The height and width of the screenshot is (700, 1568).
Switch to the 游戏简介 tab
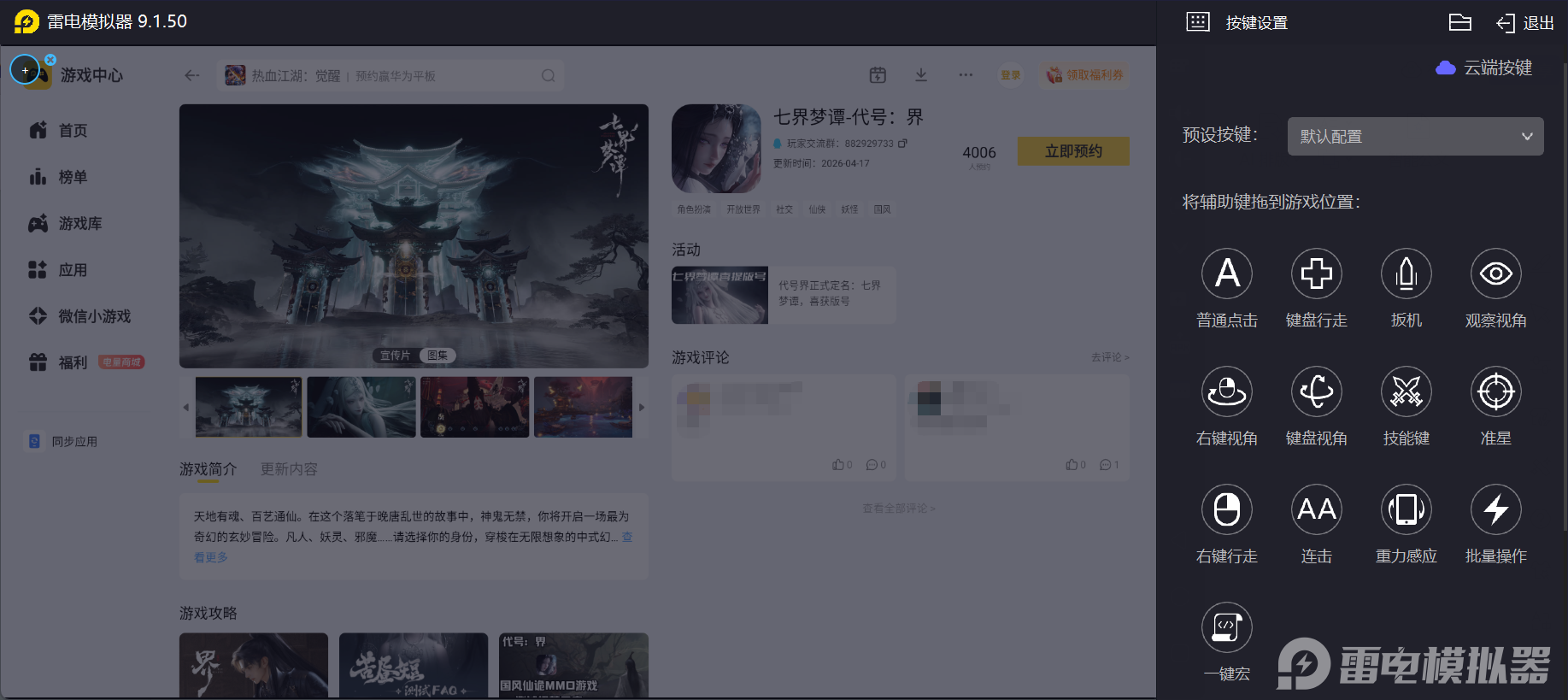208,469
